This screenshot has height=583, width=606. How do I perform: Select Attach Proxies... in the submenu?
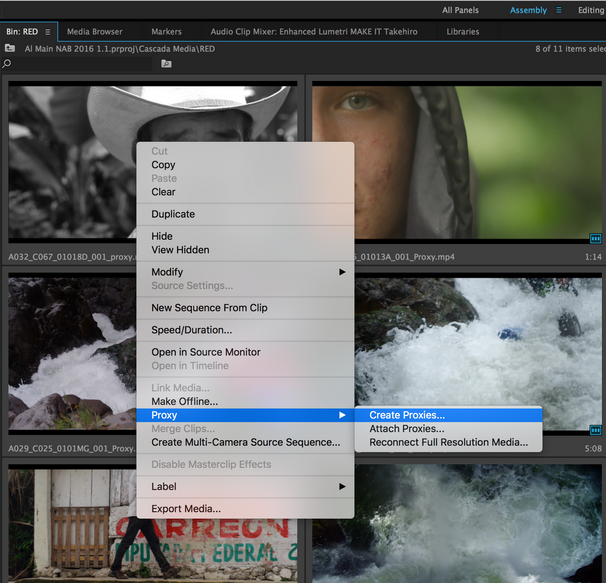(x=448, y=428)
